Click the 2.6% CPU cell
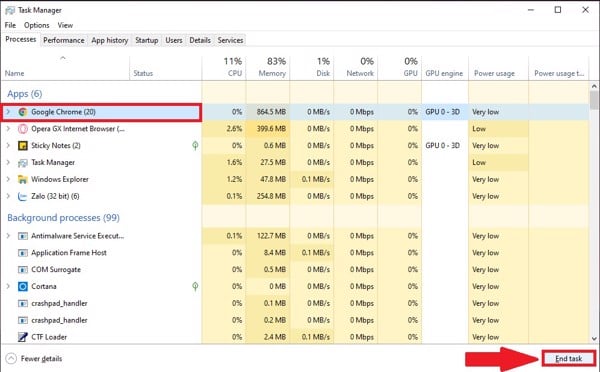The height and width of the screenshot is (372, 600). [x=224, y=129]
